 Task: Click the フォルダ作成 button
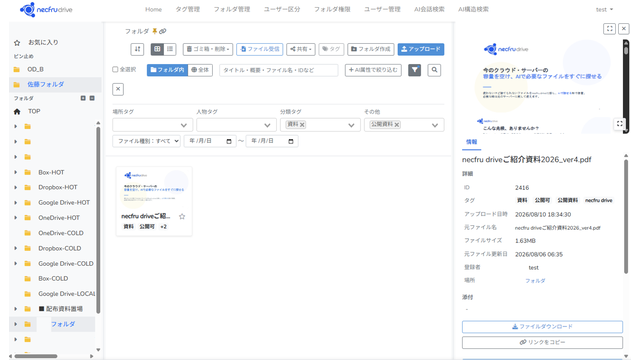point(371,49)
